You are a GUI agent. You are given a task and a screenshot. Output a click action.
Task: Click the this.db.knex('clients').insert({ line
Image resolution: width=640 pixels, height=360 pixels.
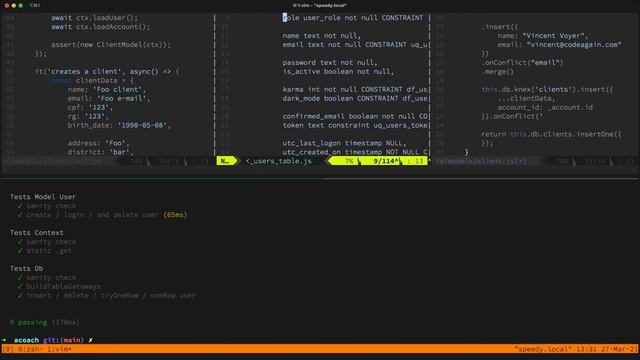pos(547,89)
